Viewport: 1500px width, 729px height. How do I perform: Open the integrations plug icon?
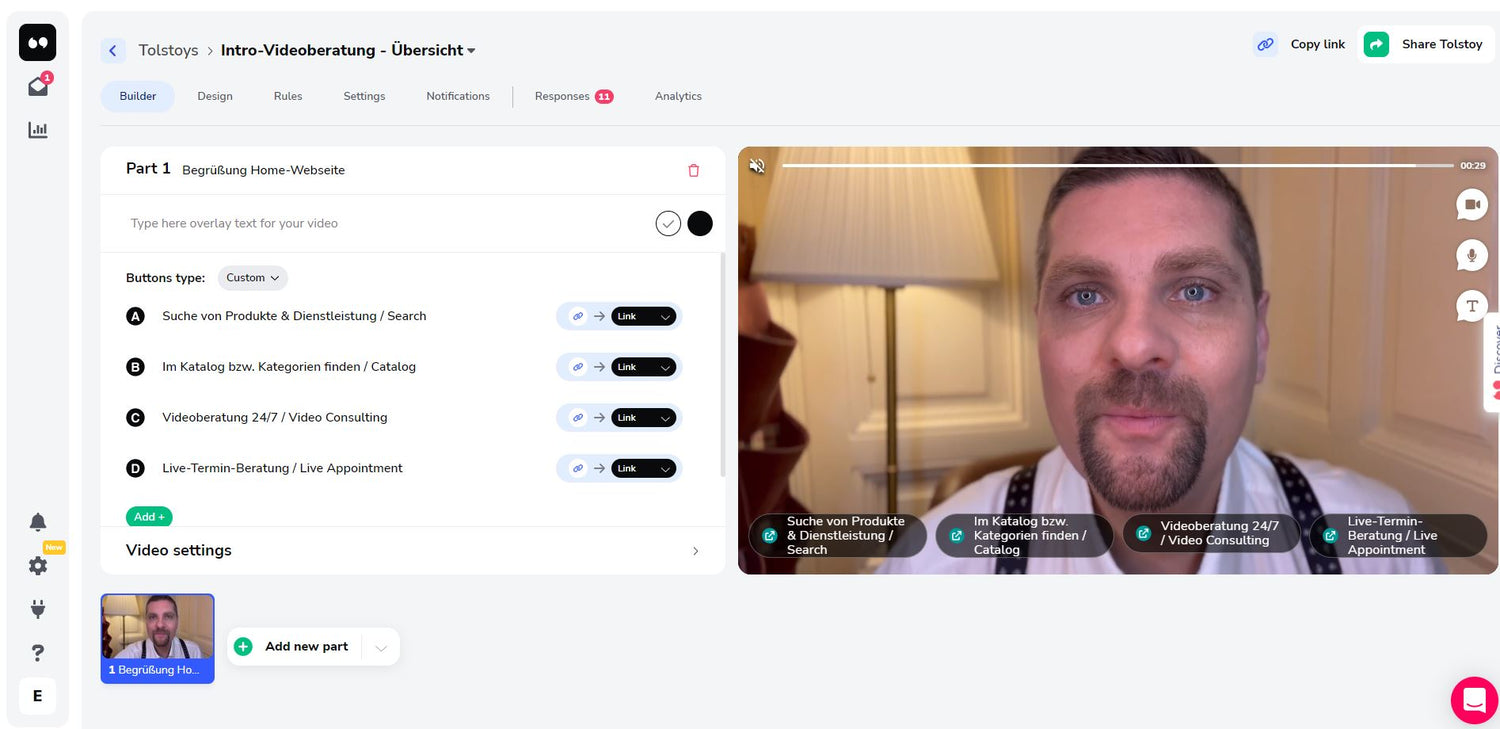coord(38,609)
